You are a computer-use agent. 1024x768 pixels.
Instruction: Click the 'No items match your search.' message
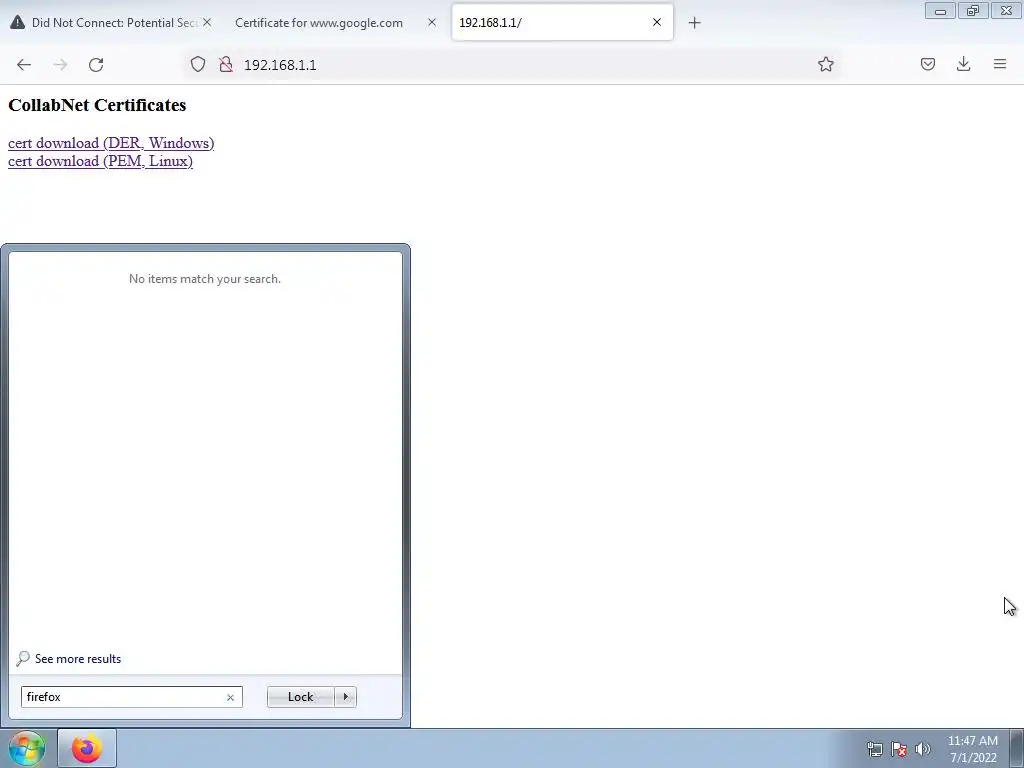(205, 279)
